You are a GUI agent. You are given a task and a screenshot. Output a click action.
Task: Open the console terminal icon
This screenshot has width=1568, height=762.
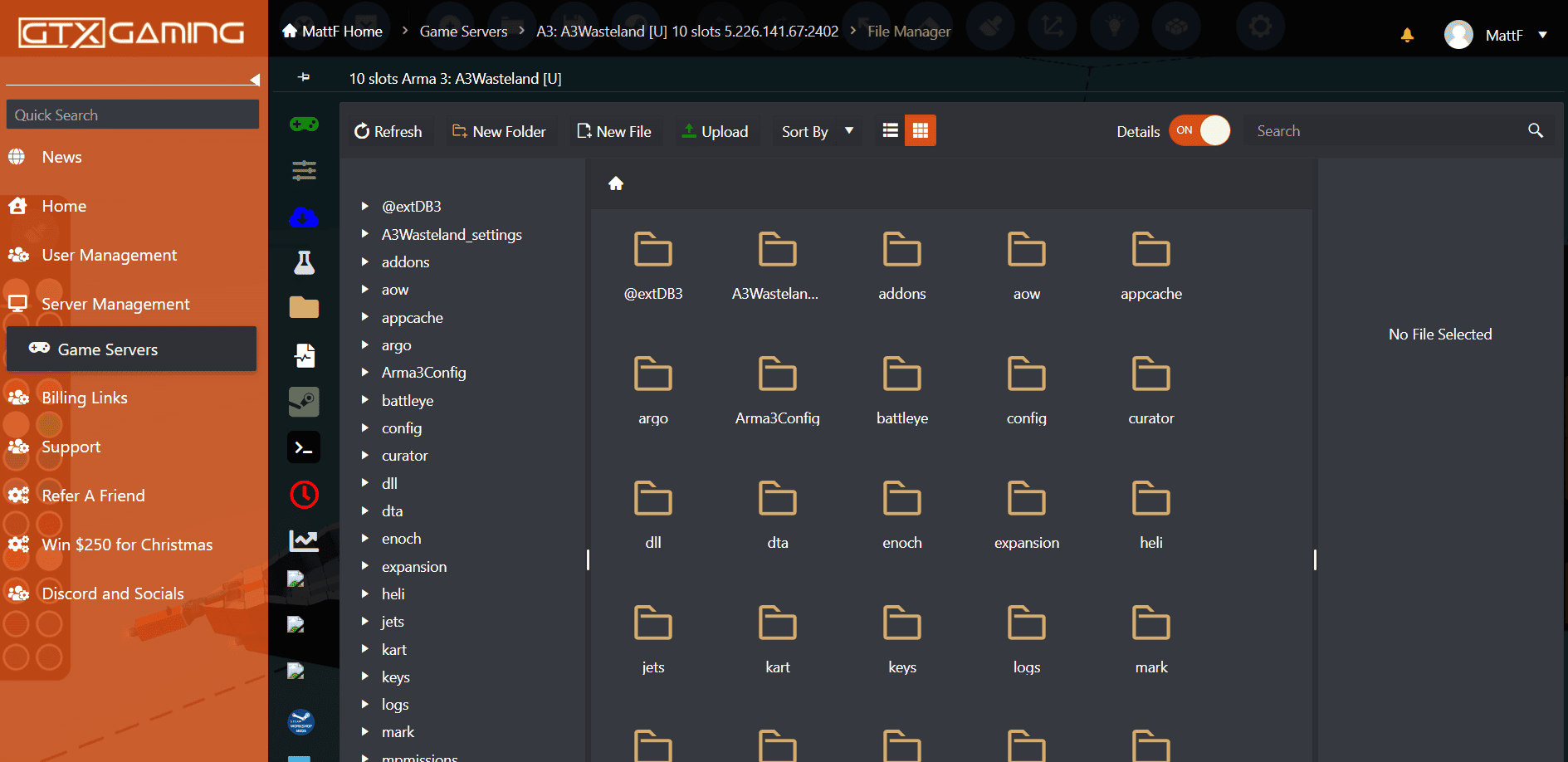click(304, 448)
